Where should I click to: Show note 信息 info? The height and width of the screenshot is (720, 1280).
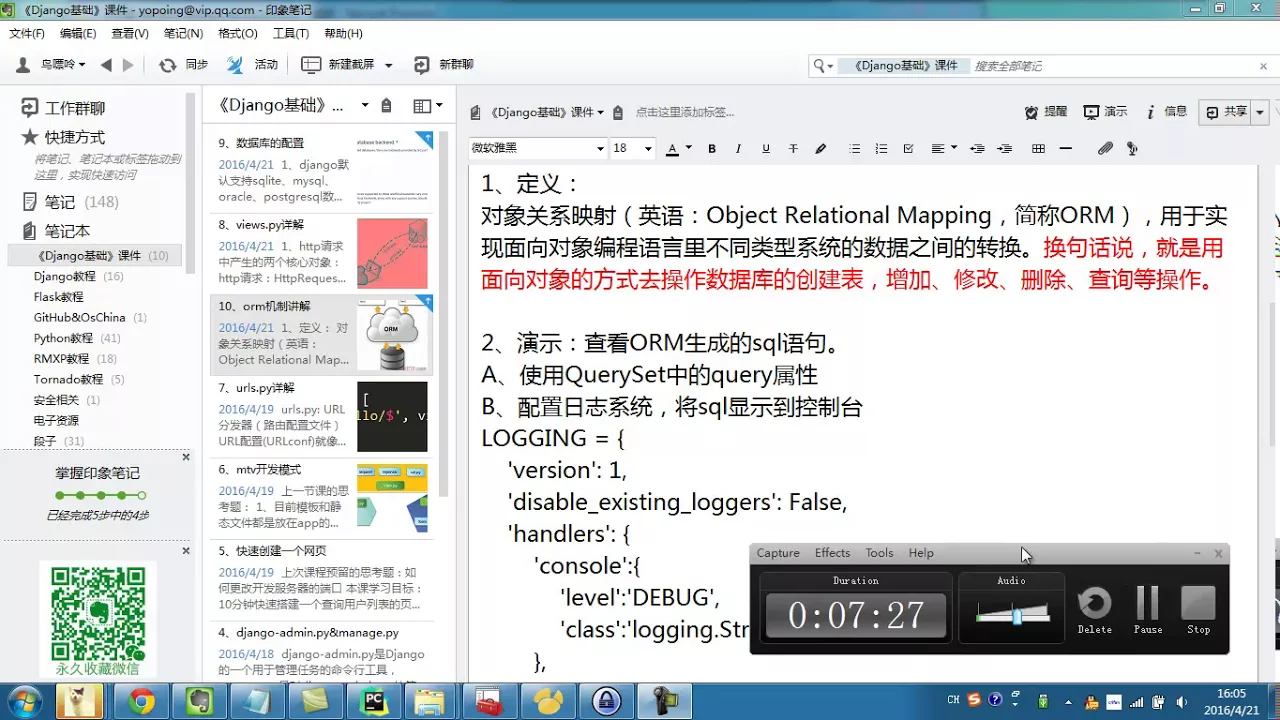click(1166, 112)
